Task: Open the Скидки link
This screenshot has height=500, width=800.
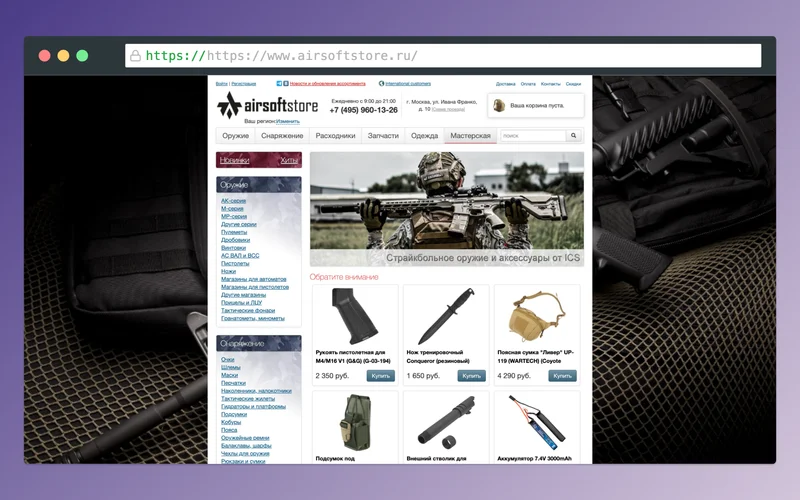Action: point(573,84)
